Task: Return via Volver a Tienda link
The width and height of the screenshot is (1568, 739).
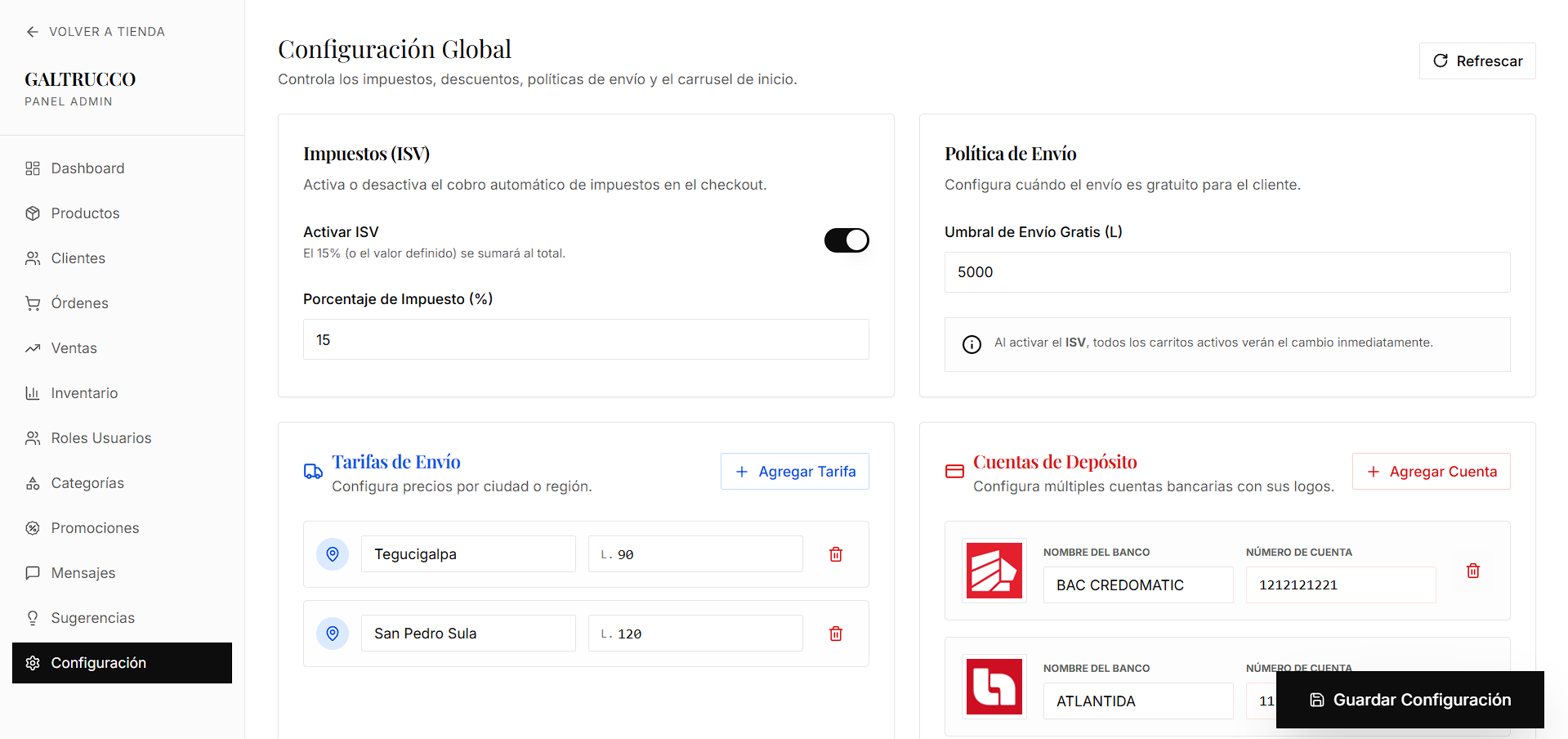Action: coord(96,32)
